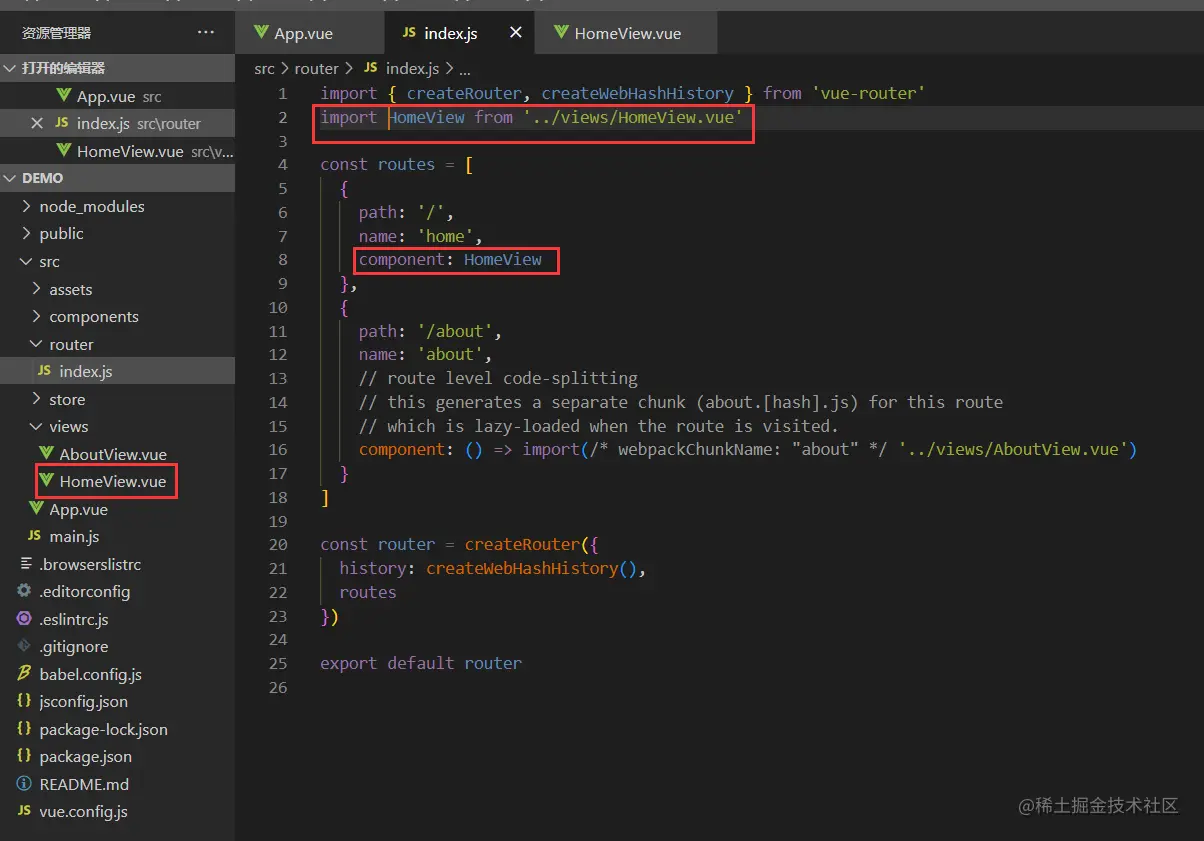Click the info icon beside README.md
Screen dimensions: 1204x841
(25, 784)
